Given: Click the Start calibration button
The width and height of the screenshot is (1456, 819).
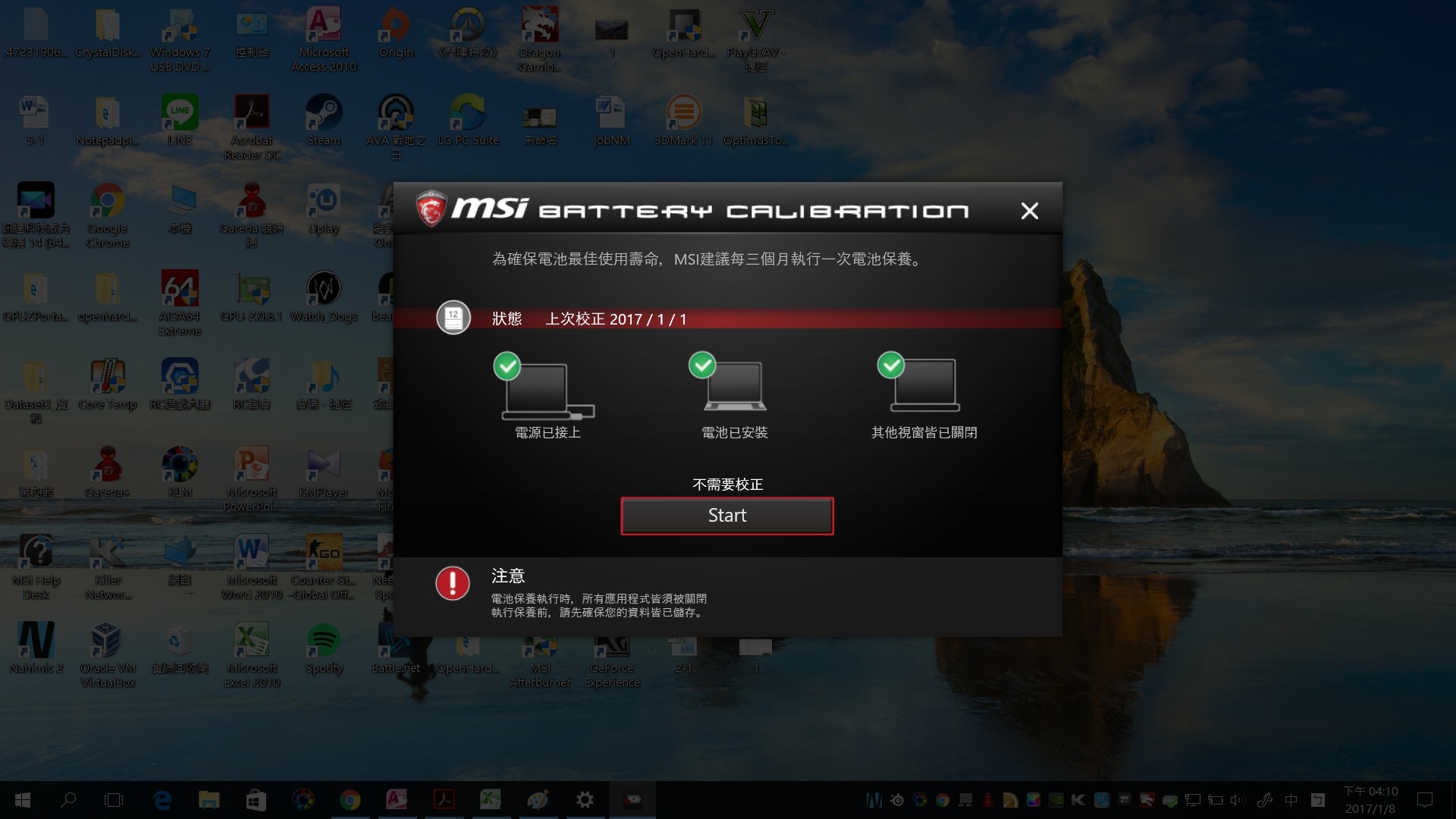Looking at the screenshot, I should (x=726, y=516).
